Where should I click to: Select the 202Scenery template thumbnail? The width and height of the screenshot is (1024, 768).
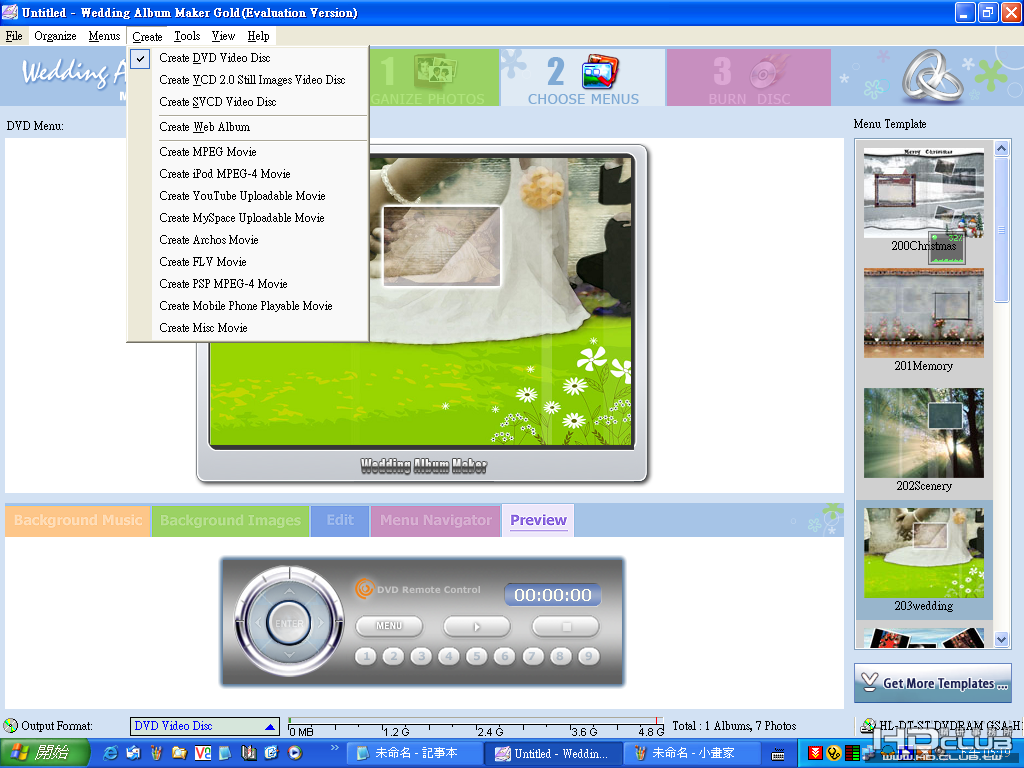(x=923, y=434)
